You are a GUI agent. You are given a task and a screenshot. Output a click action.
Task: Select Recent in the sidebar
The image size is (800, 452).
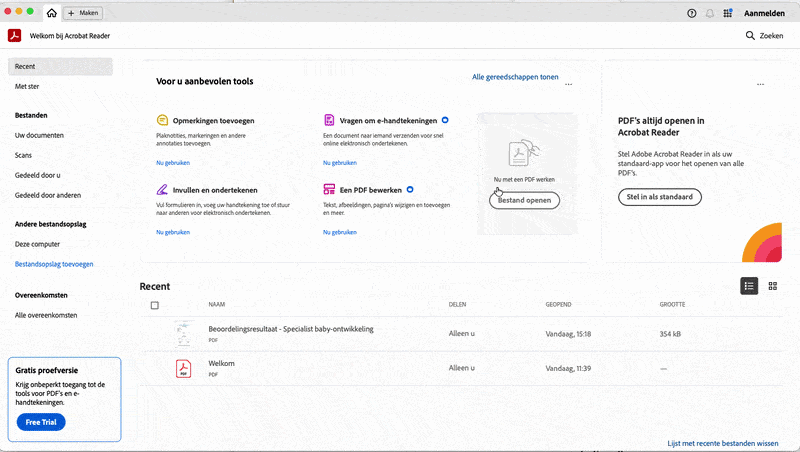[x=60, y=66]
